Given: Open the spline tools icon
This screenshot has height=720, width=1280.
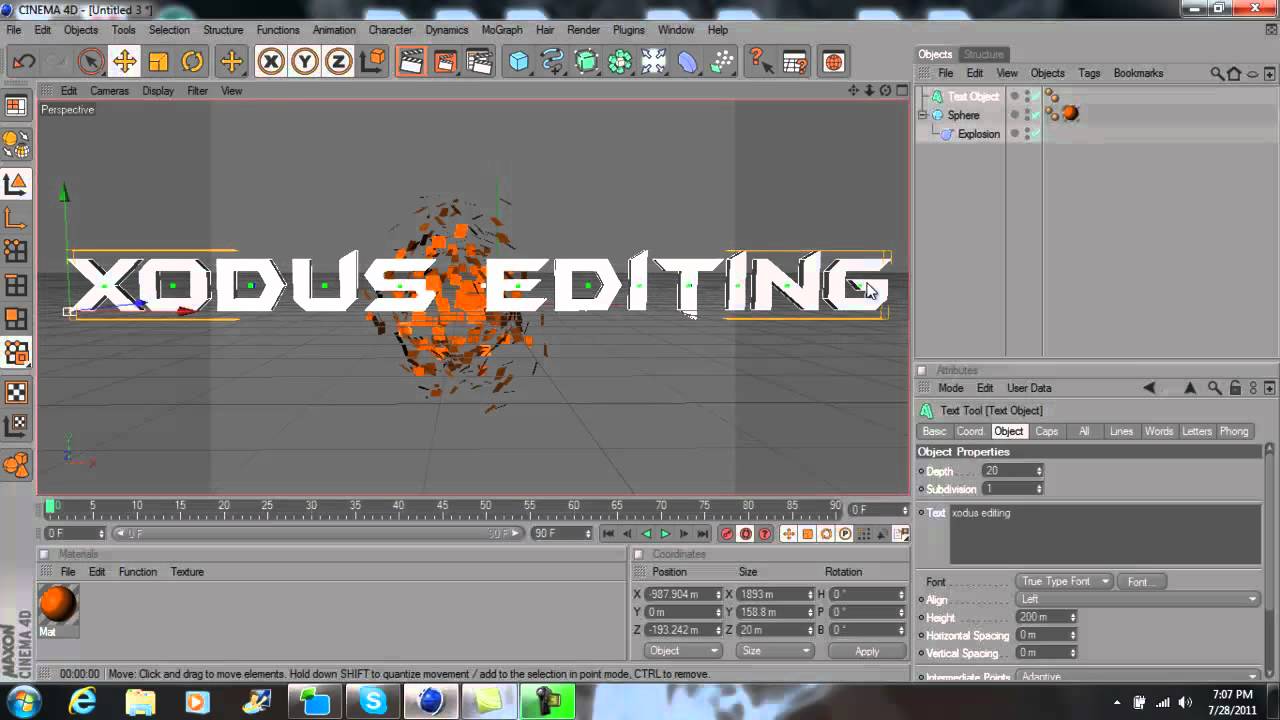Looking at the screenshot, I should point(552,62).
